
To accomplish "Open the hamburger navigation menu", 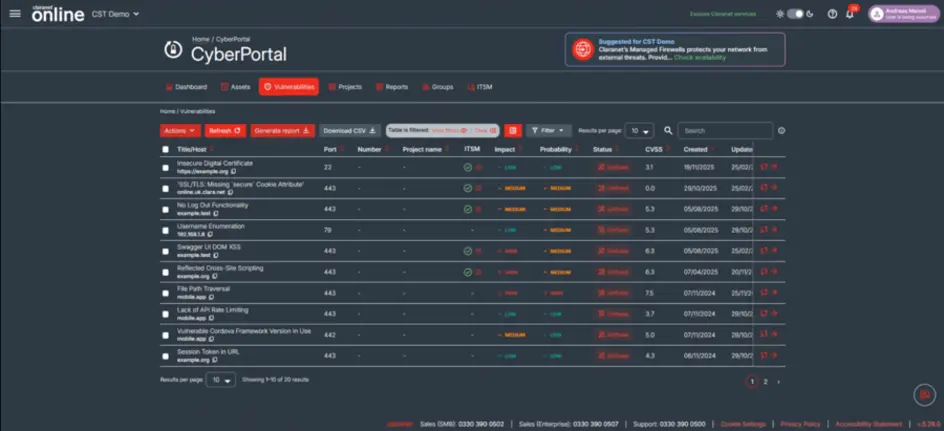I will point(15,14).
